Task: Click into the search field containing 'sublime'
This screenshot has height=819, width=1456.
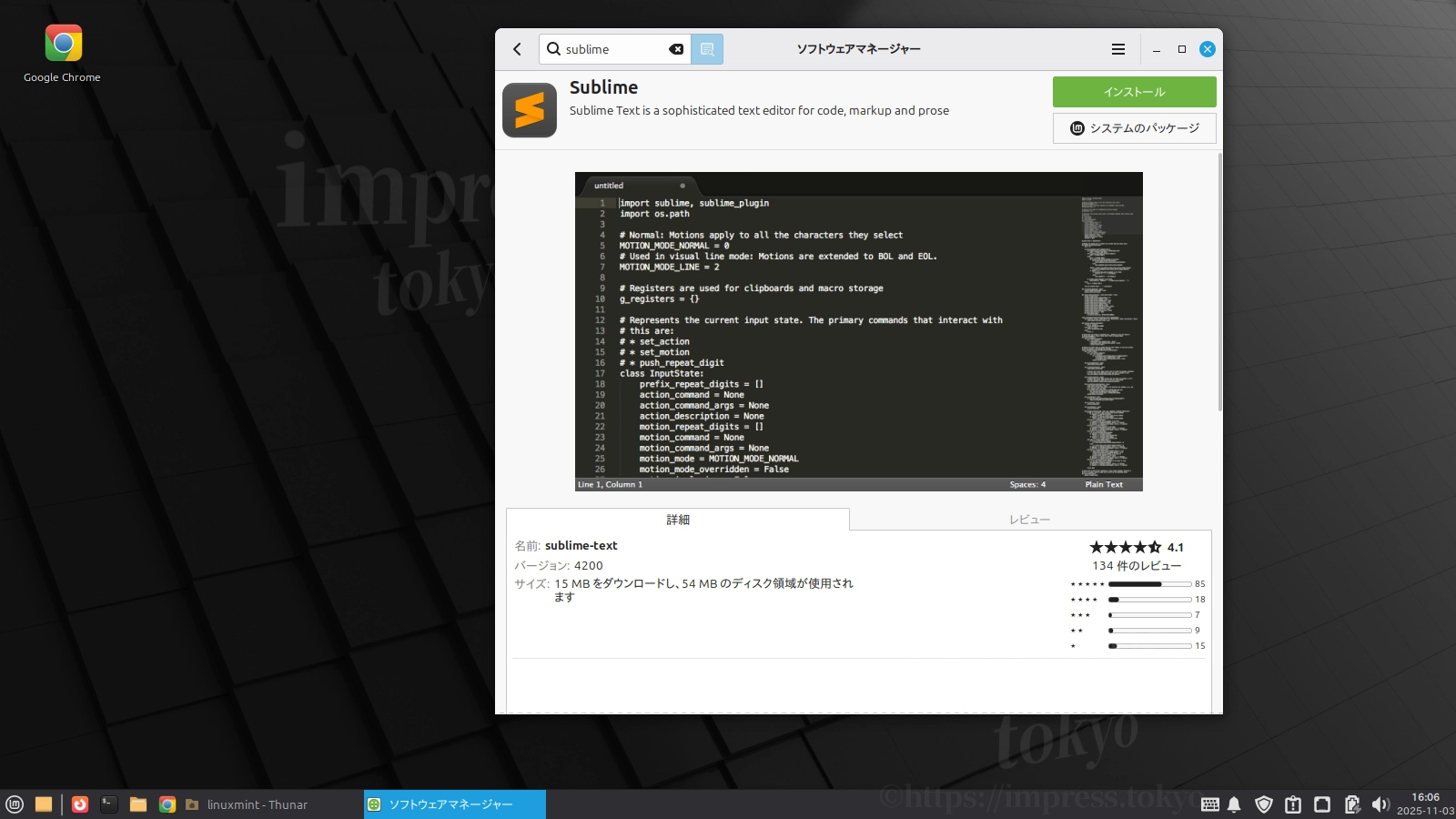Action: (x=615, y=49)
